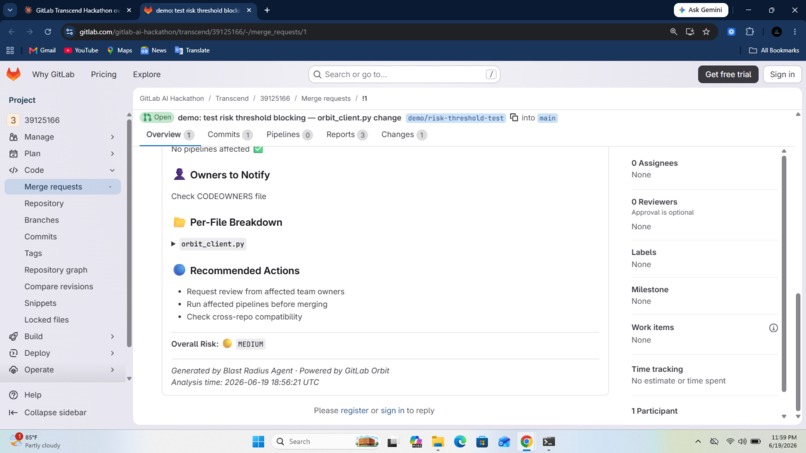Open File Explorer from taskbar
Image resolution: width=806 pixels, height=453 pixels.
pos(437,442)
